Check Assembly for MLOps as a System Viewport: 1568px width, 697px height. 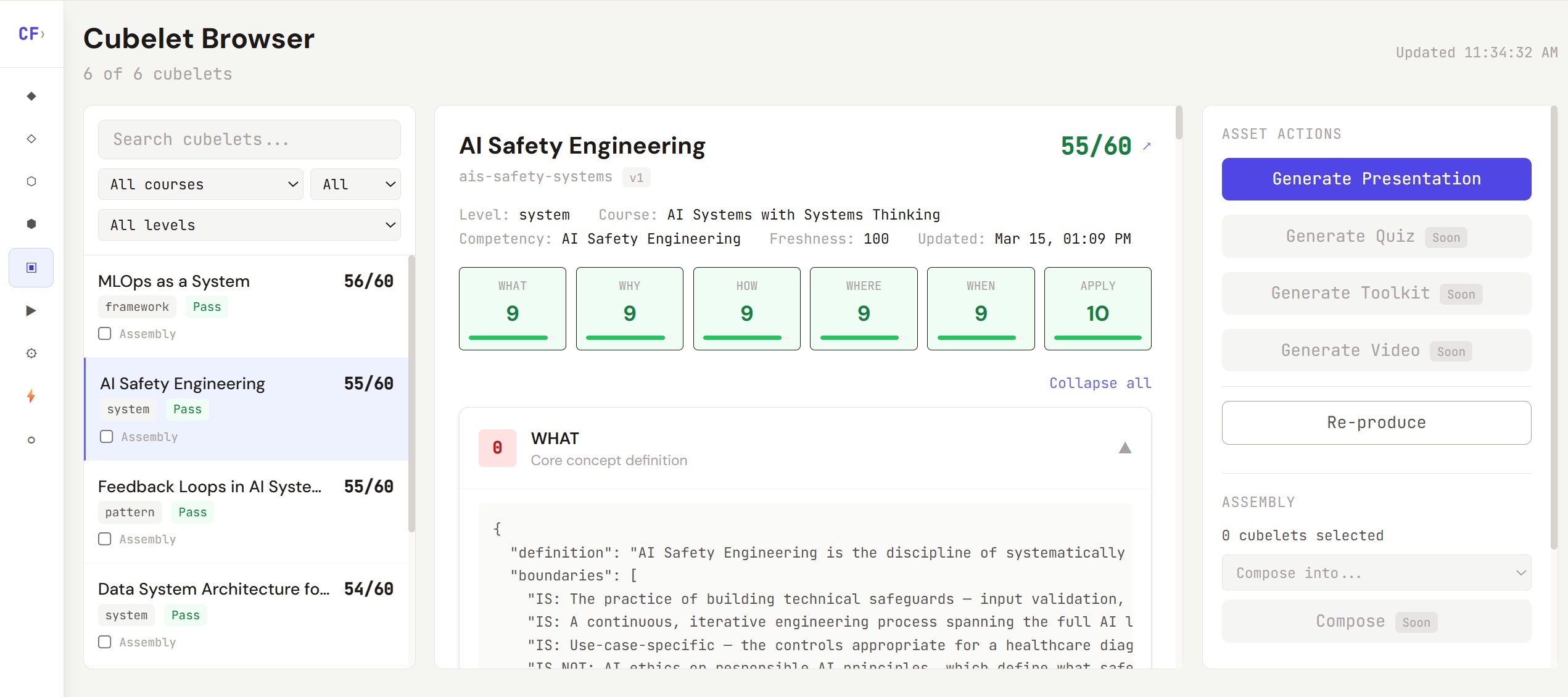coord(105,334)
